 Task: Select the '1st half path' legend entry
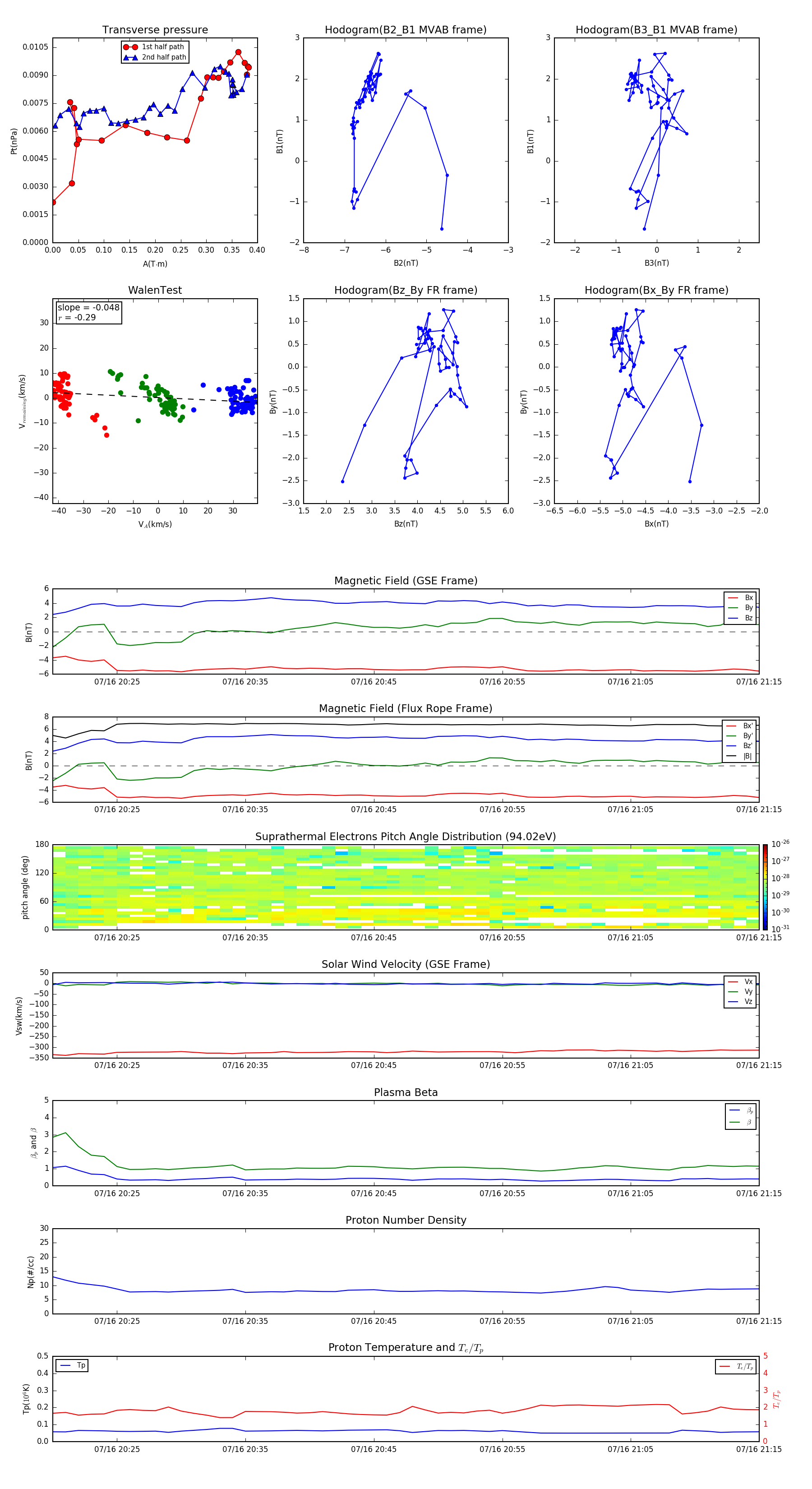pyautogui.click(x=154, y=47)
